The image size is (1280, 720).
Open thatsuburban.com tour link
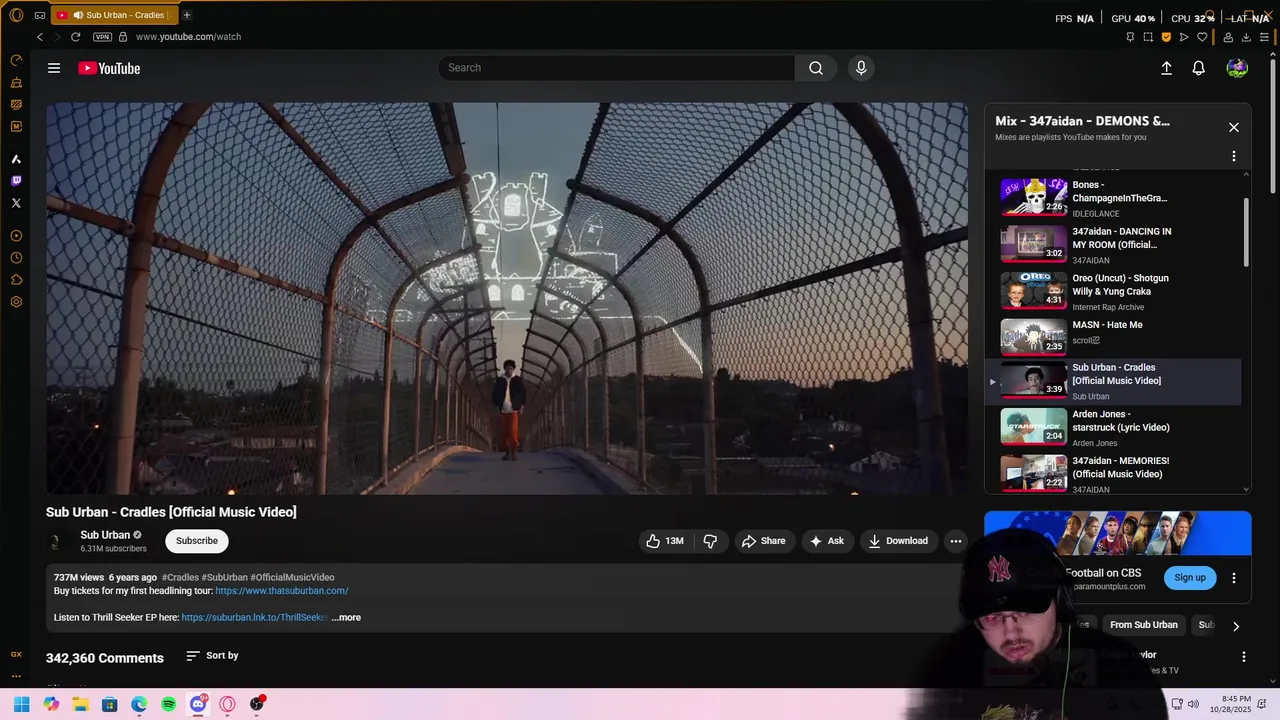pos(282,591)
